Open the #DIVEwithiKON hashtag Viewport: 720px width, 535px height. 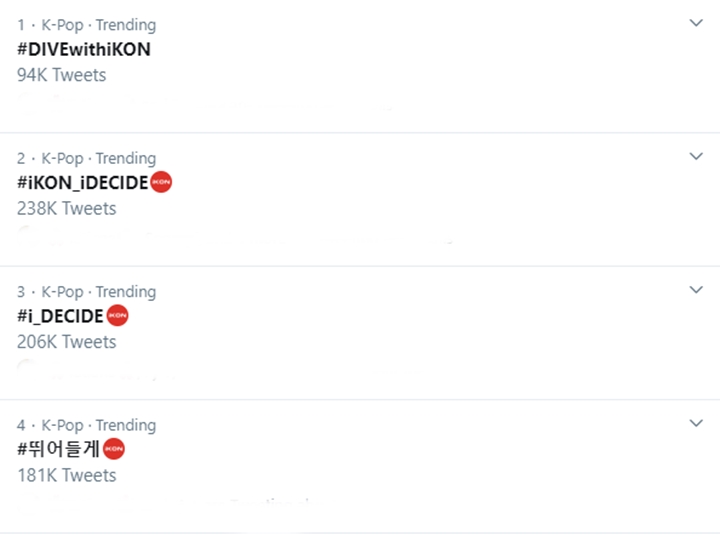84,48
